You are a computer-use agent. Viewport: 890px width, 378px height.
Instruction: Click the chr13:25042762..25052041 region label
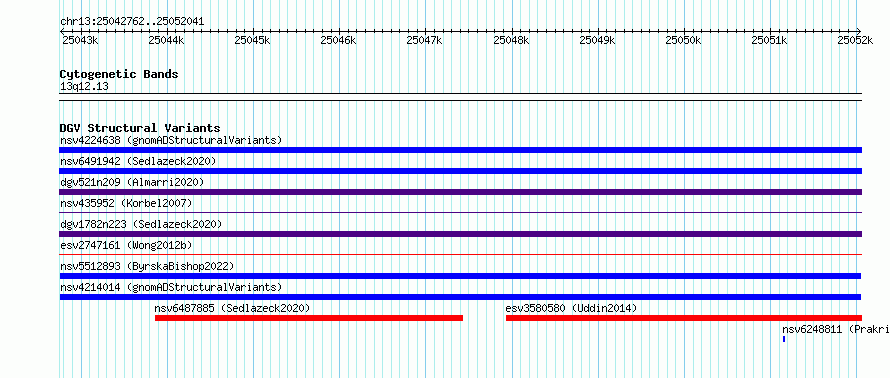pyautogui.click(x=132, y=22)
